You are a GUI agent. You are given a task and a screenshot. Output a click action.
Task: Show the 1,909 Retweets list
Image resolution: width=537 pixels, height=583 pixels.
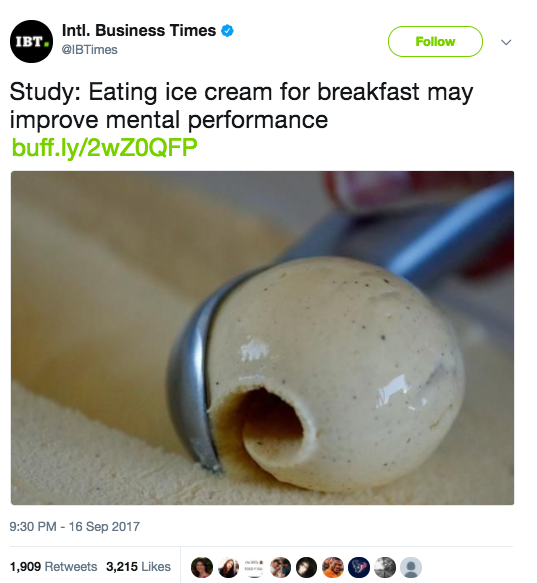[x=53, y=567]
